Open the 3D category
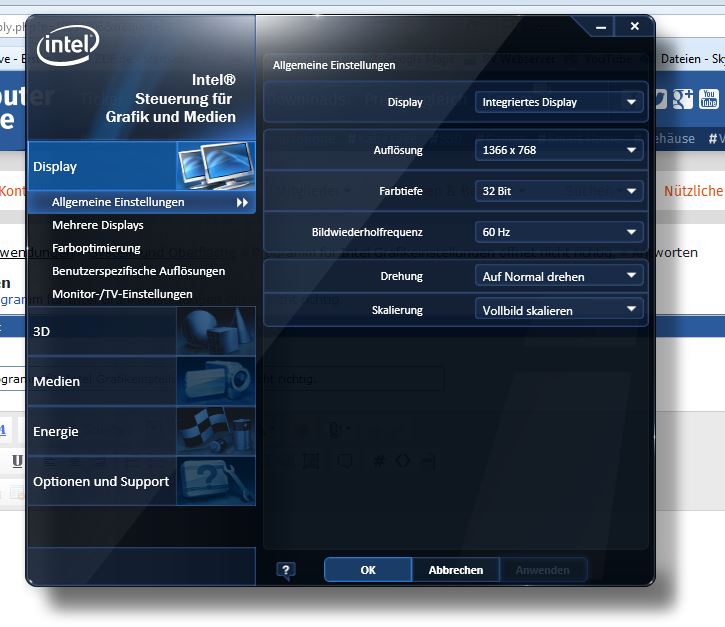This screenshot has height=627, width=725. pyautogui.click(x=141, y=331)
